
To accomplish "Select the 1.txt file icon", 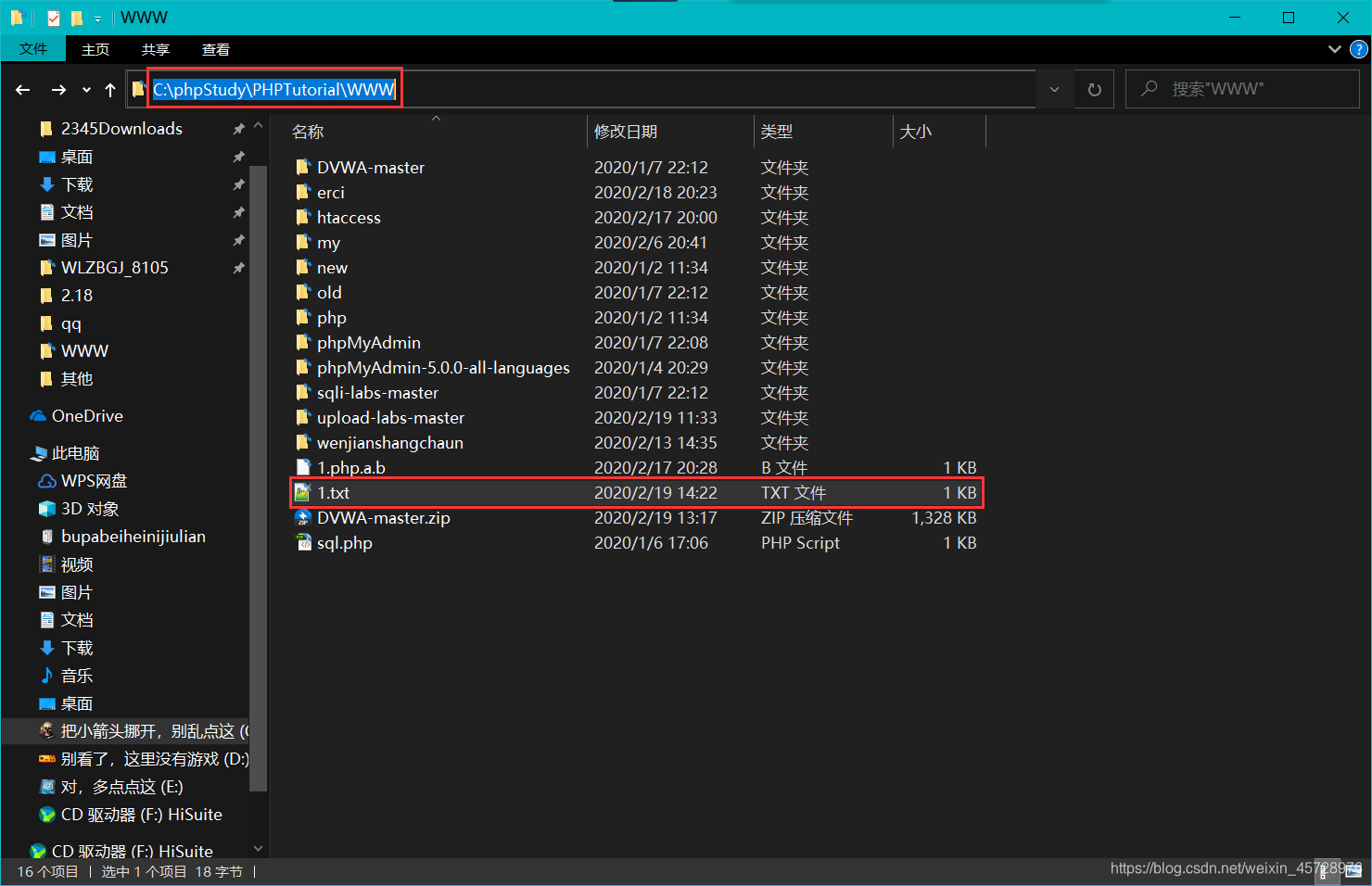I will [x=302, y=492].
